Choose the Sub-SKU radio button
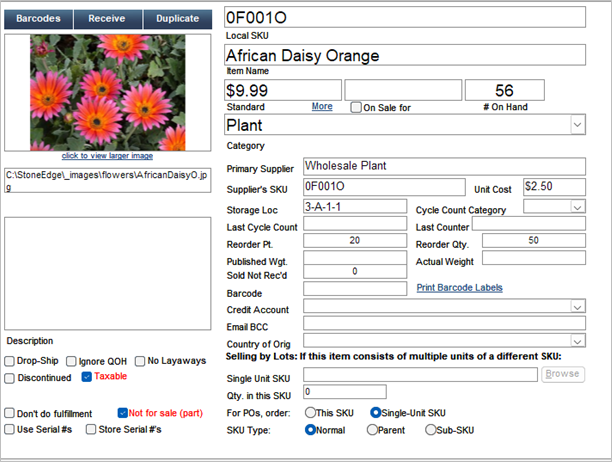The image size is (612, 462). (x=430, y=429)
